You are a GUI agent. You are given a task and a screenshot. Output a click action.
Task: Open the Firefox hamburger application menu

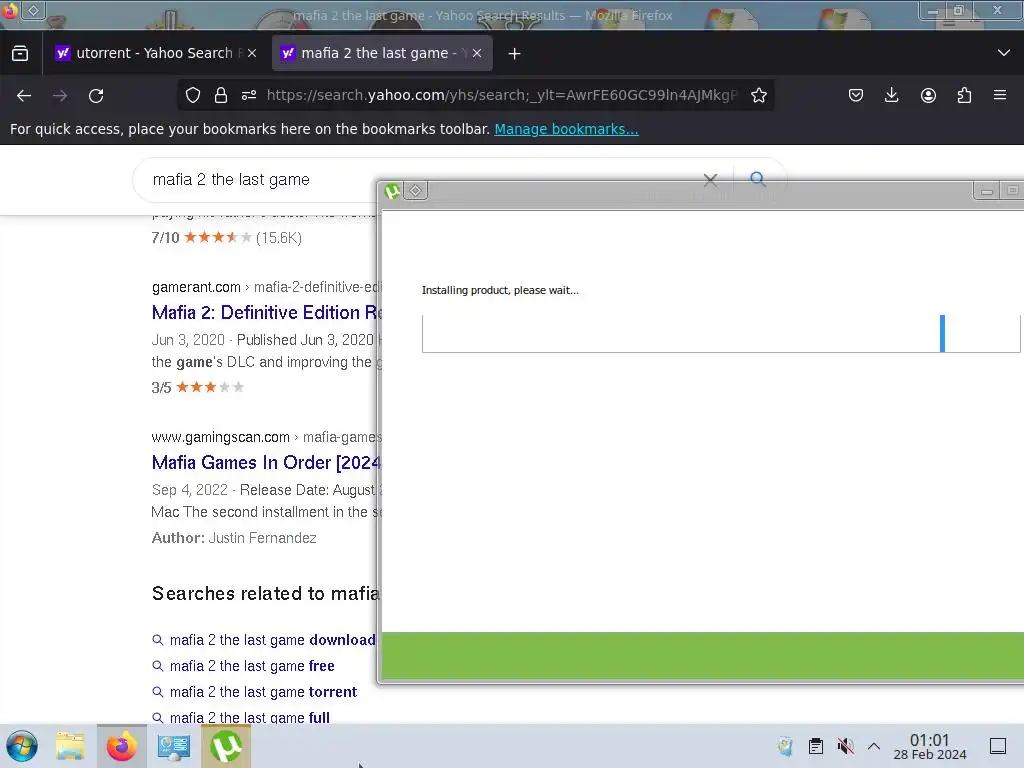pos(1000,95)
